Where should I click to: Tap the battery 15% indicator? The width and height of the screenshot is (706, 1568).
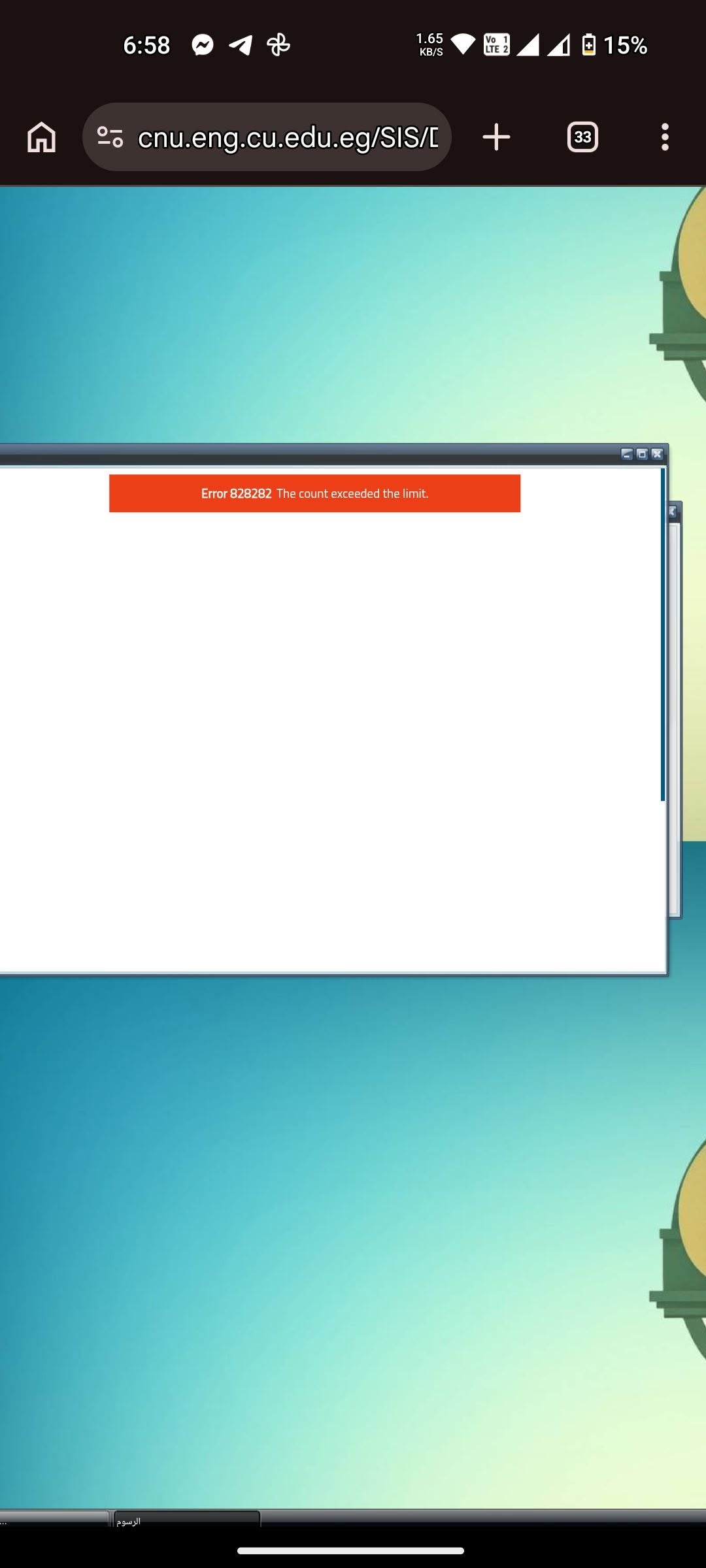pos(614,44)
